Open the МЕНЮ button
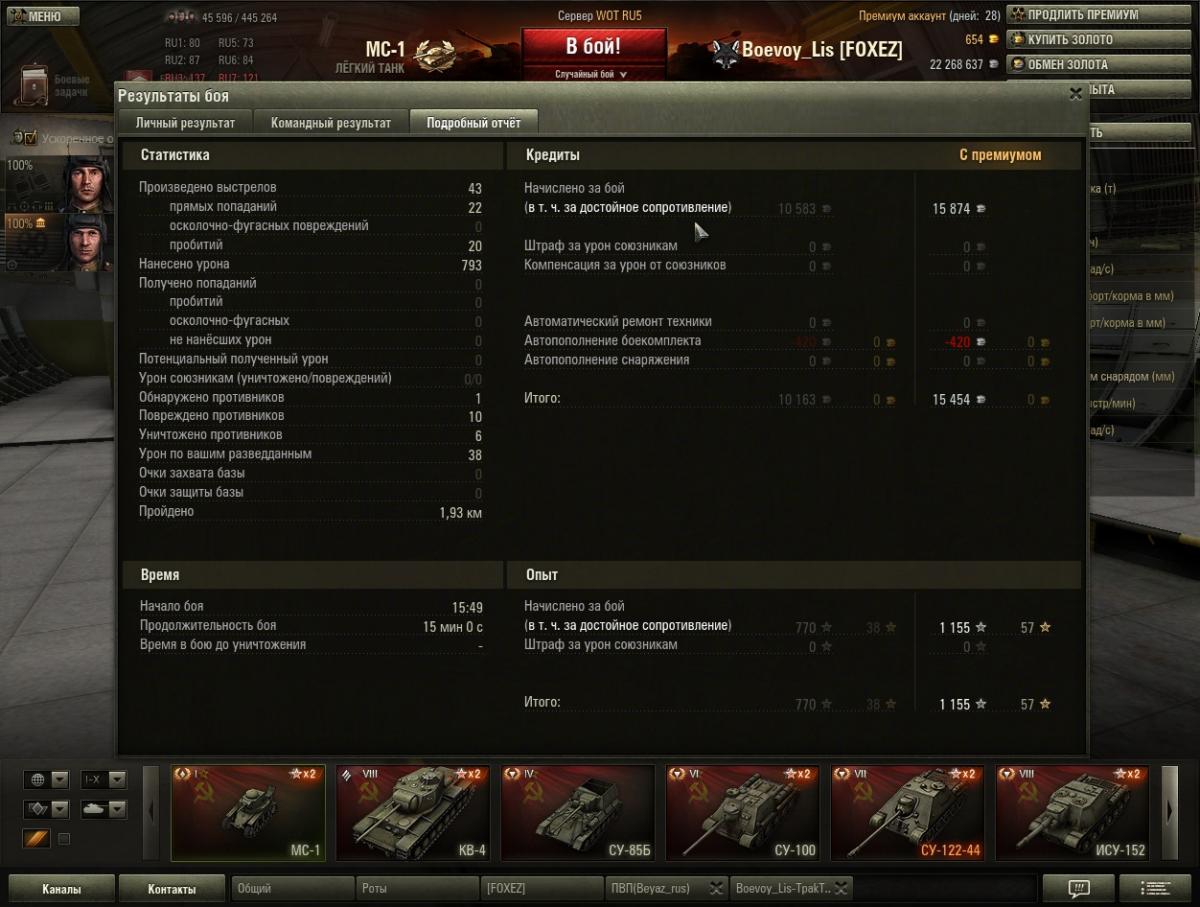The height and width of the screenshot is (907, 1200). [x=43, y=16]
